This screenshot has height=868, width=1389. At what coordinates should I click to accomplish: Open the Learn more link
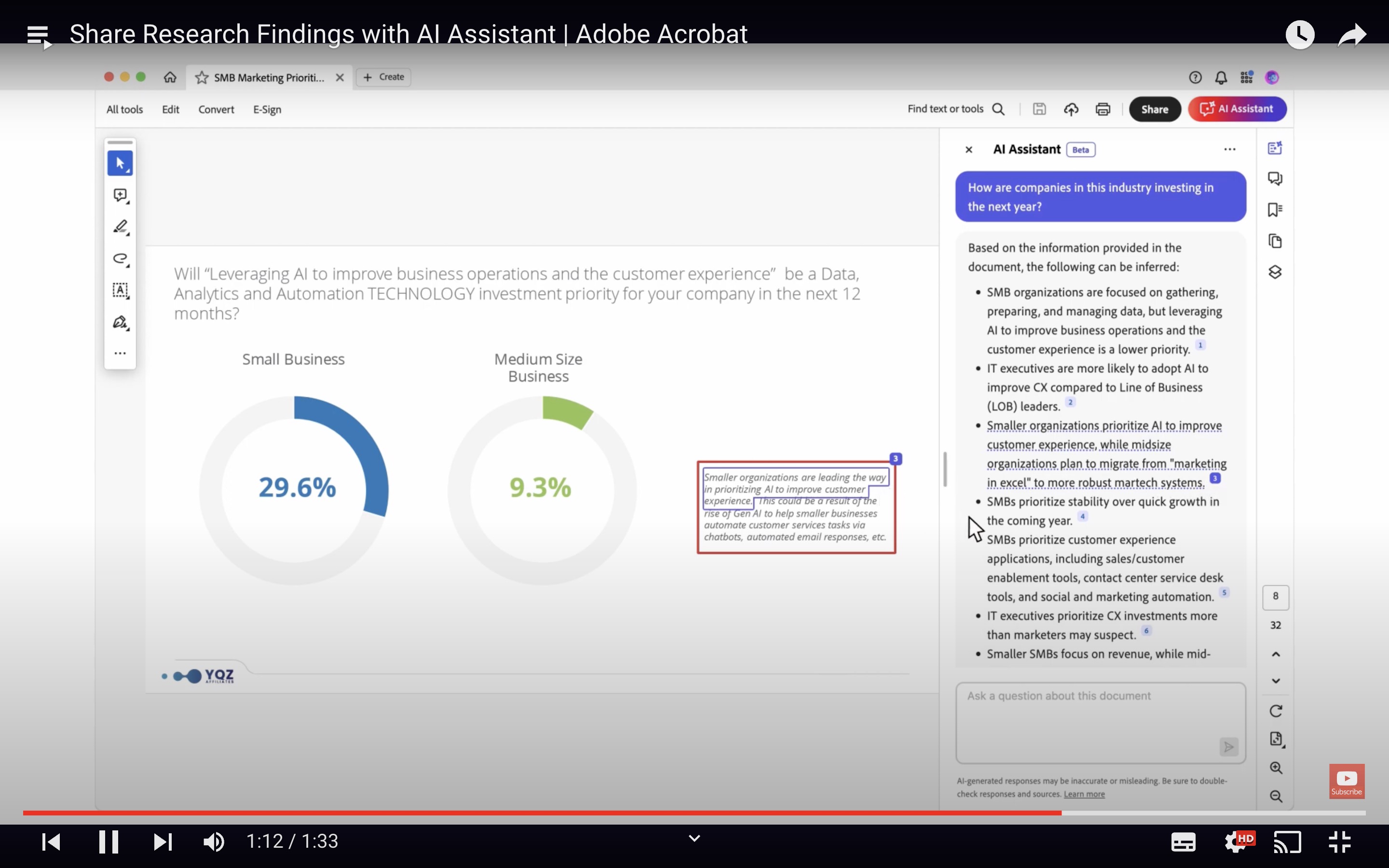[1084, 795]
